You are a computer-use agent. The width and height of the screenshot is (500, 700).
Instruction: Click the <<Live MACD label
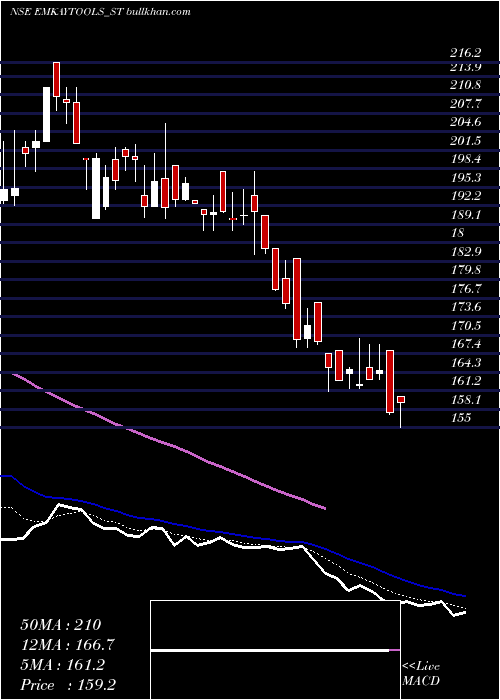tap(421, 674)
